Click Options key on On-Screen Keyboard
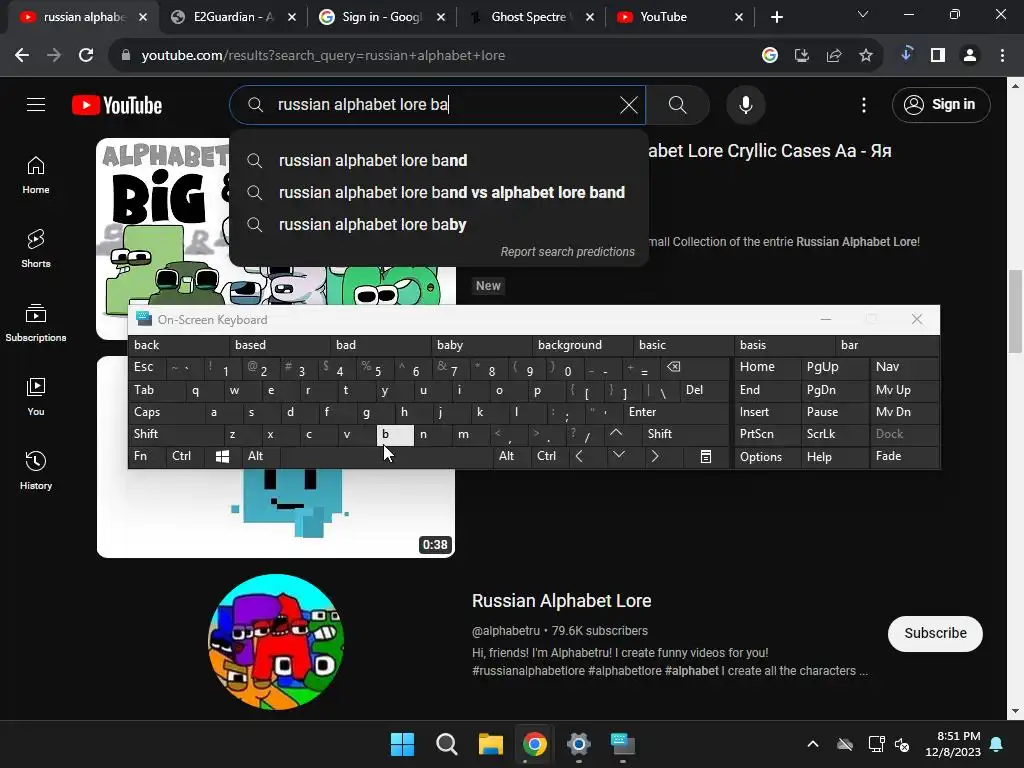This screenshot has width=1024, height=768. tap(767, 456)
